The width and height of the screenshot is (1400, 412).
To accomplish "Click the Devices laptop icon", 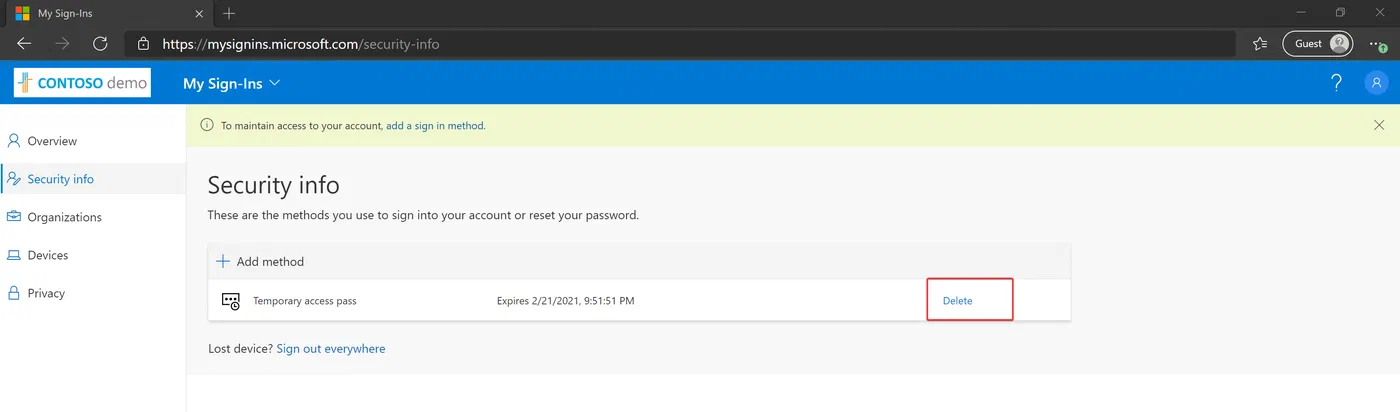I will [14, 255].
